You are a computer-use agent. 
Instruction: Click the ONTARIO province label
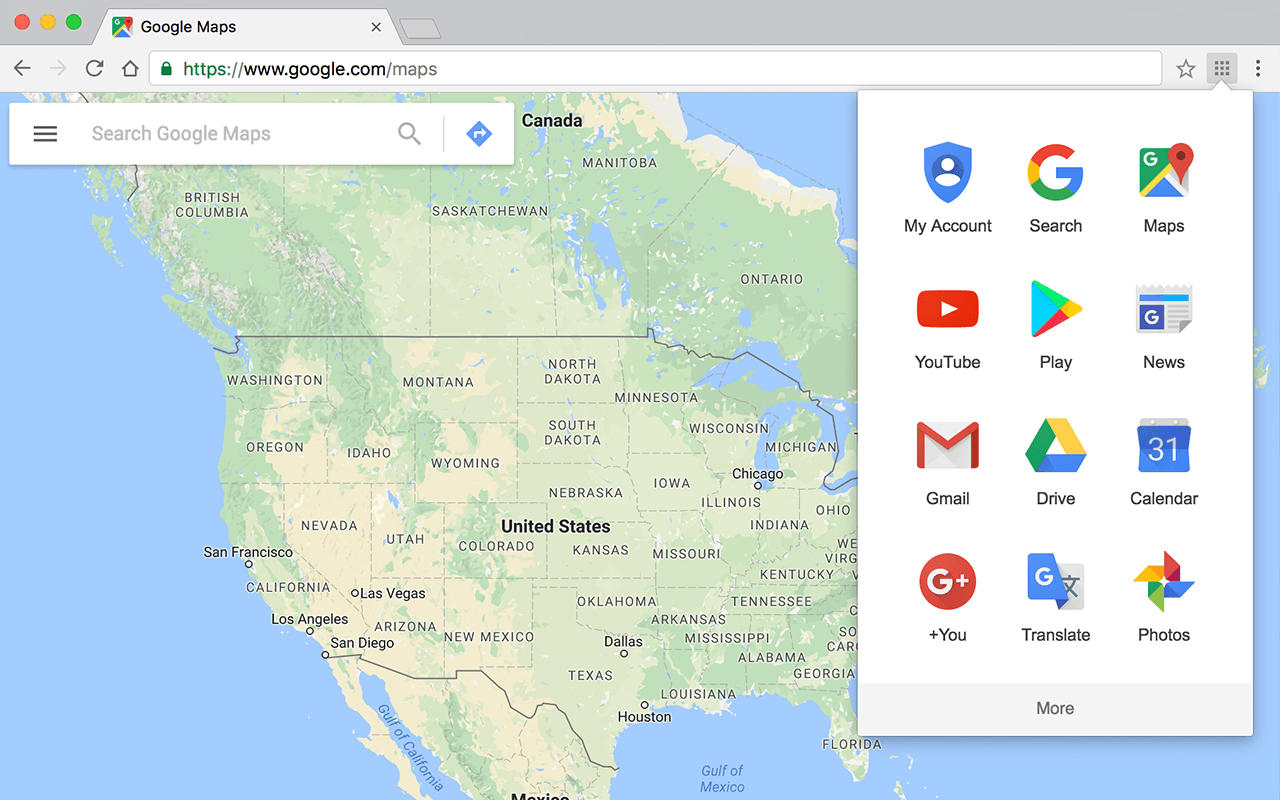click(771, 279)
